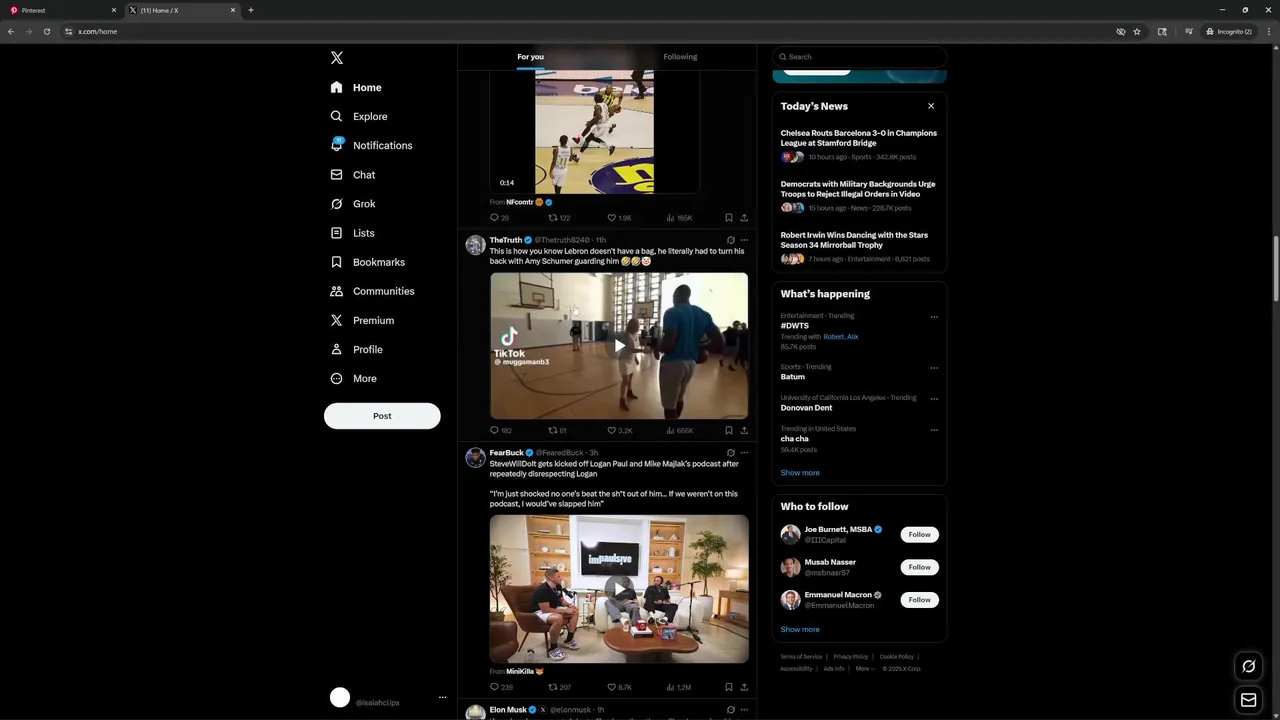Open Bookmarks in left navigation
The width and height of the screenshot is (1280, 720).
(x=367, y=262)
